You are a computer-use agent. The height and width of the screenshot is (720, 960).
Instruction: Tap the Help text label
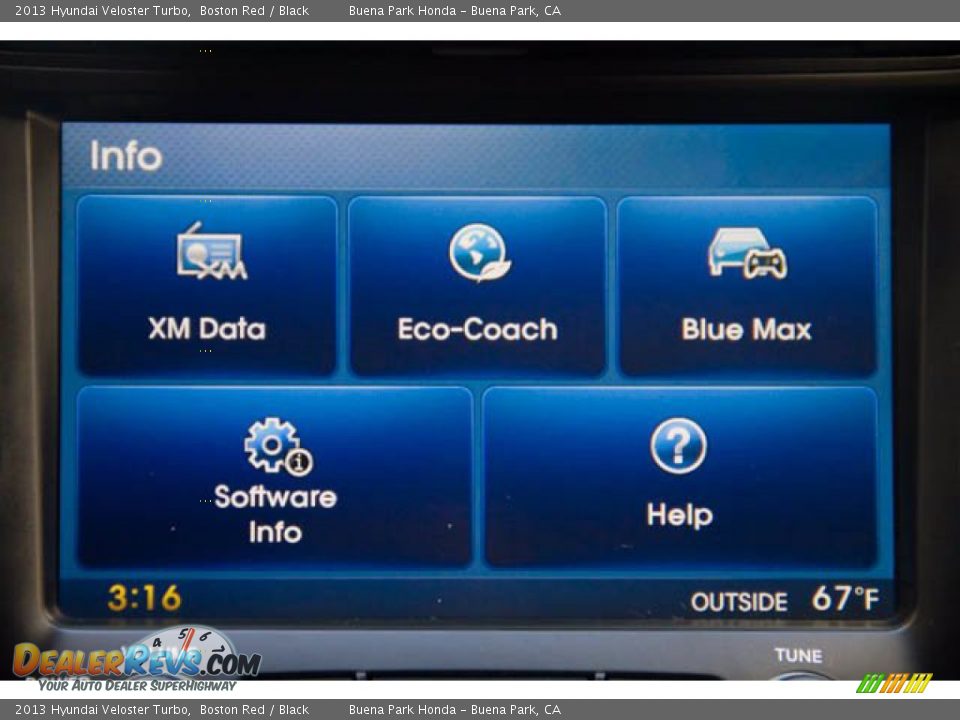(679, 515)
